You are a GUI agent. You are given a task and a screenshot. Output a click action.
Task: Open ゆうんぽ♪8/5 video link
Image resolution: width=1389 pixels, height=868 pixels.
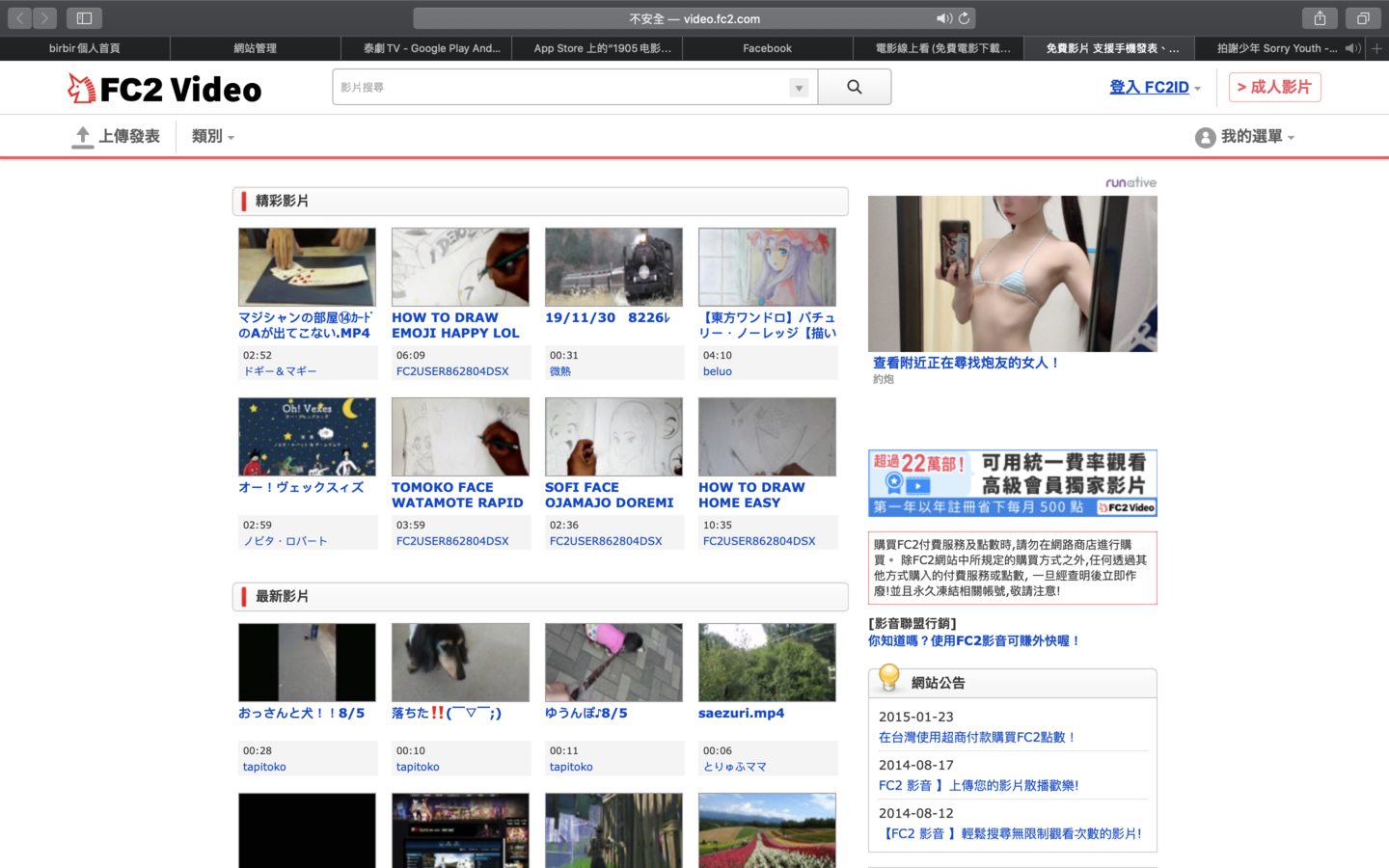[x=586, y=713]
